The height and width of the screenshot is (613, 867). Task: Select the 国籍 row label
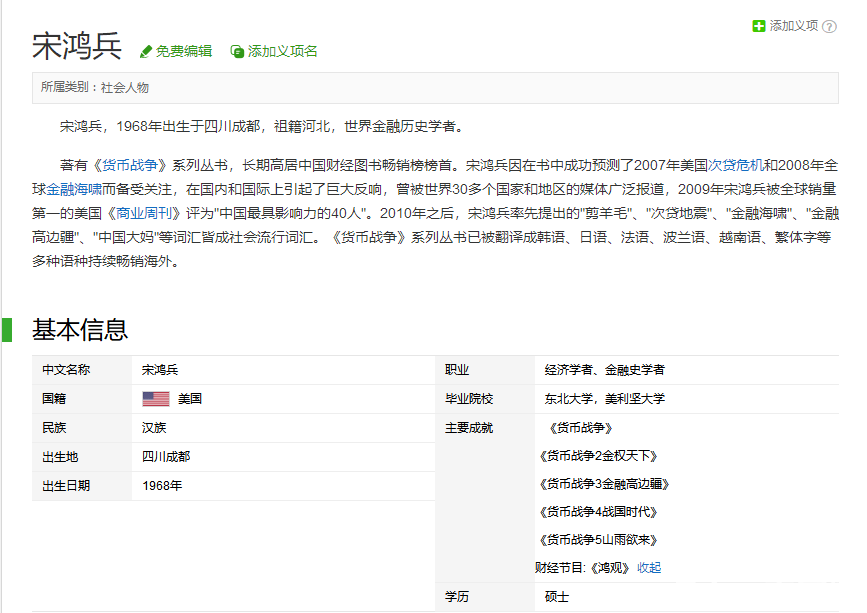click(x=54, y=399)
